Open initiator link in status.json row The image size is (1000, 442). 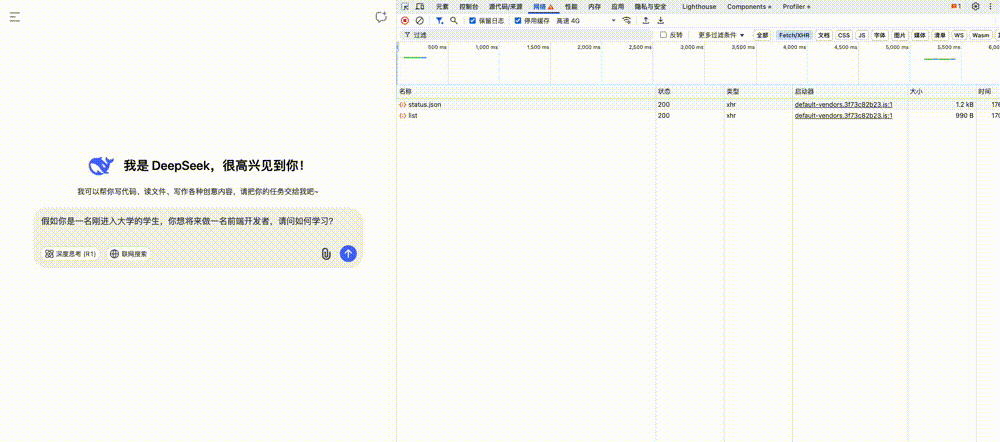843,104
